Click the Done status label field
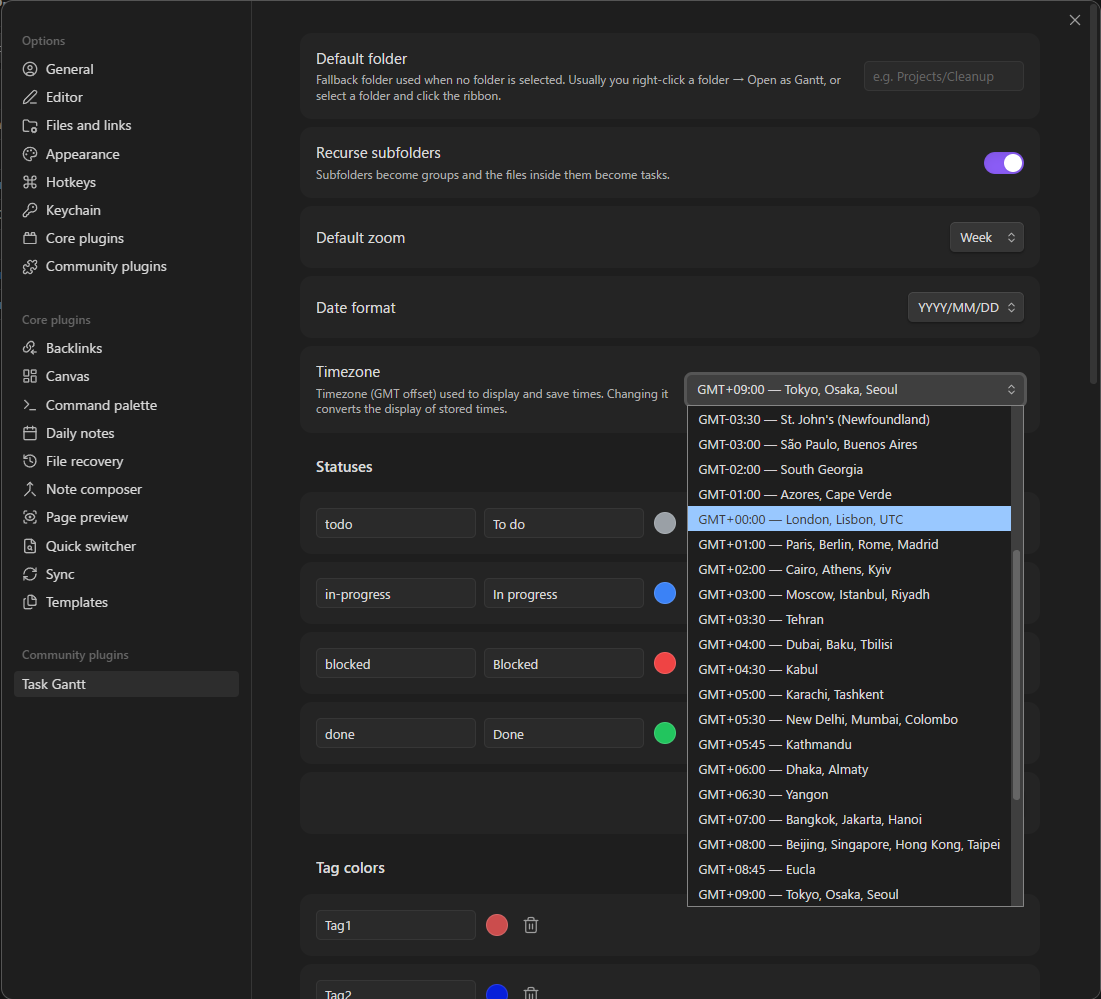Screen dimensions: 1101x999 (563, 734)
